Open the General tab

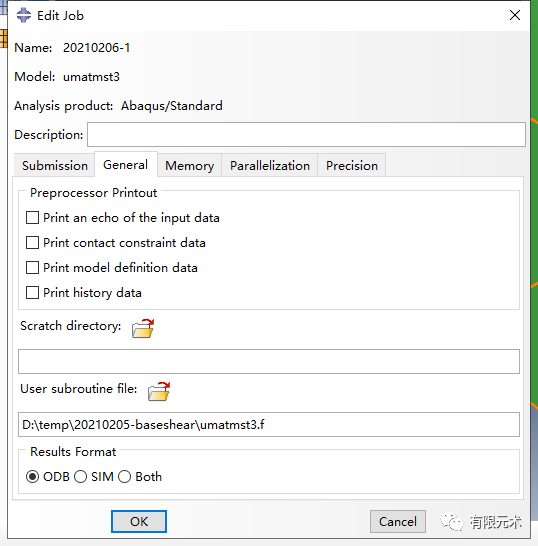(126, 164)
